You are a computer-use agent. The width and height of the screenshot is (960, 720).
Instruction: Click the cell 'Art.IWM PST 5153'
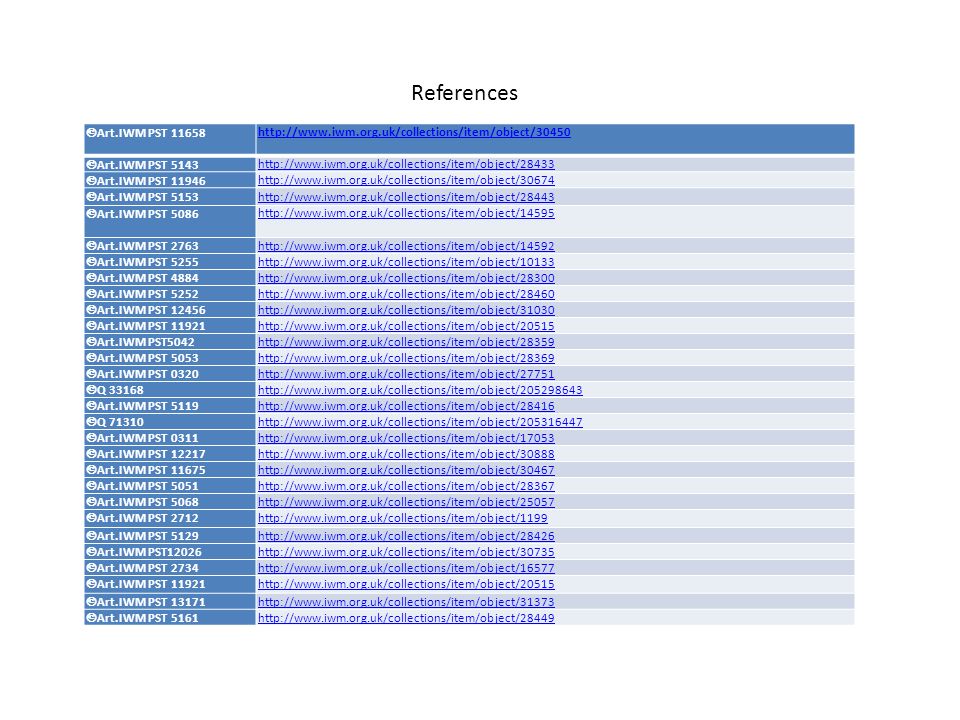coord(170,197)
